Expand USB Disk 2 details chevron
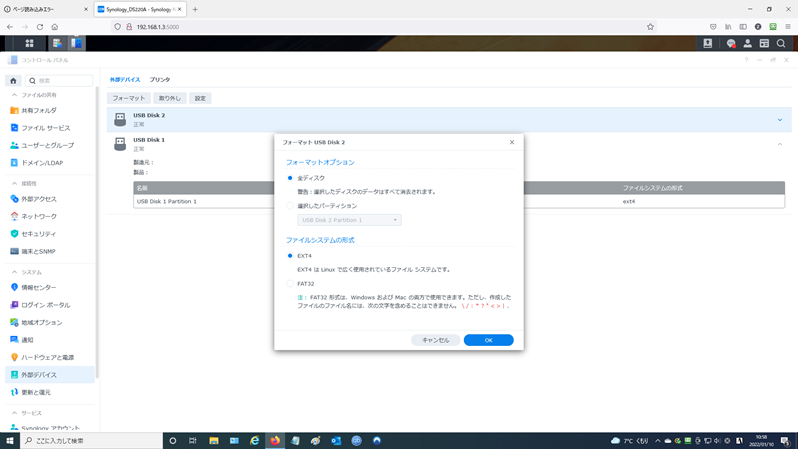The height and width of the screenshot is (449, 798). [x=780, y=120]
